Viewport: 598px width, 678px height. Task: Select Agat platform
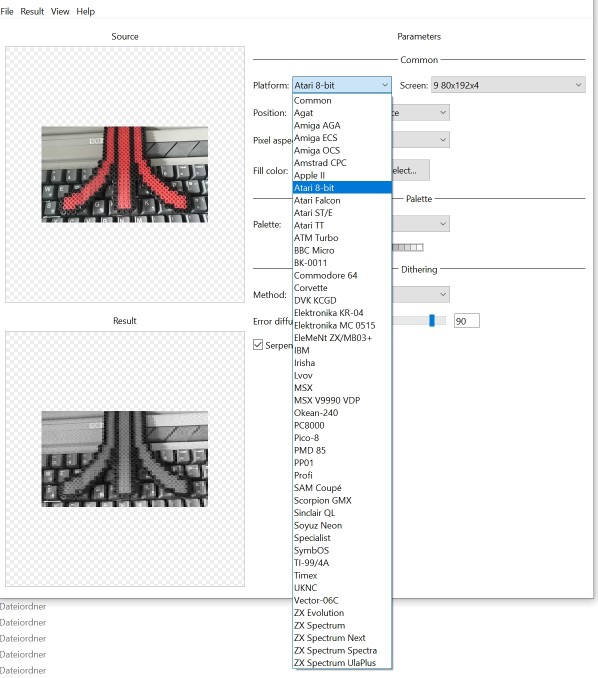tap(342, 113)
